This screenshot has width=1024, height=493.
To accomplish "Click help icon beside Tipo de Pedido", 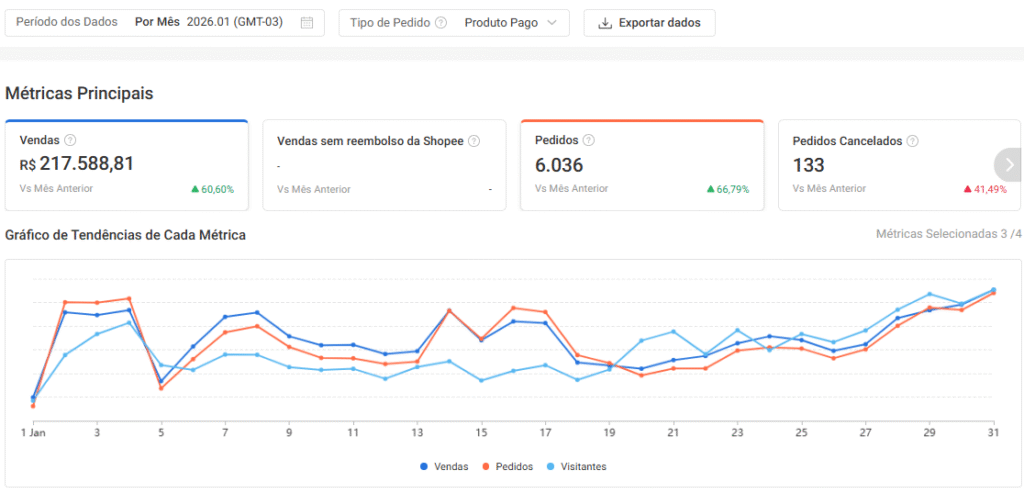I will [x=441, y=23].
